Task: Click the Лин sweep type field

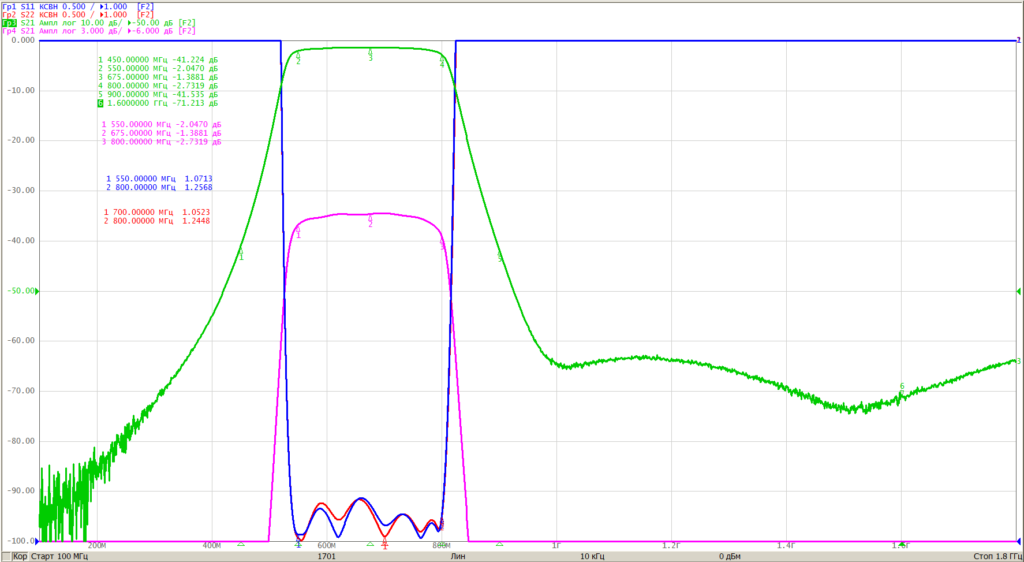Action: pos(458,557)
